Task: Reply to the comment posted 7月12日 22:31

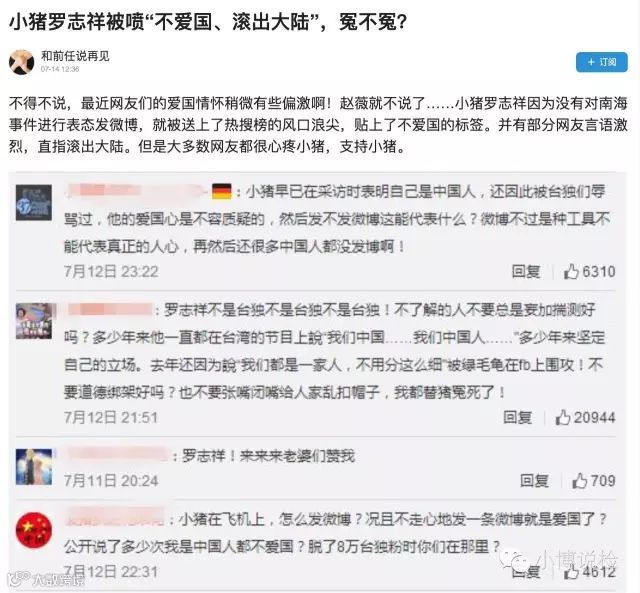Action: (x=526, y=572)
